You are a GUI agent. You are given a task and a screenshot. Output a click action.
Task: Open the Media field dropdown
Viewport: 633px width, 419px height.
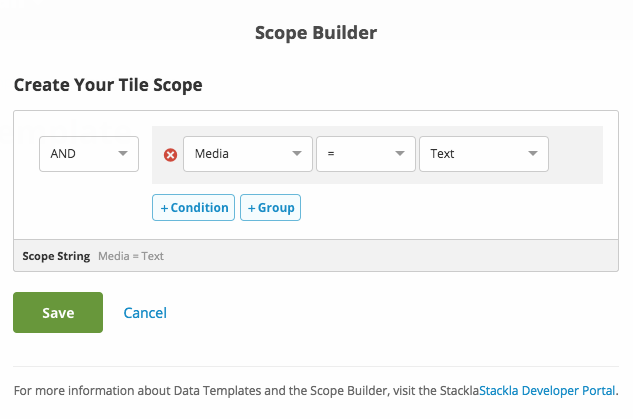pos(247,153)
